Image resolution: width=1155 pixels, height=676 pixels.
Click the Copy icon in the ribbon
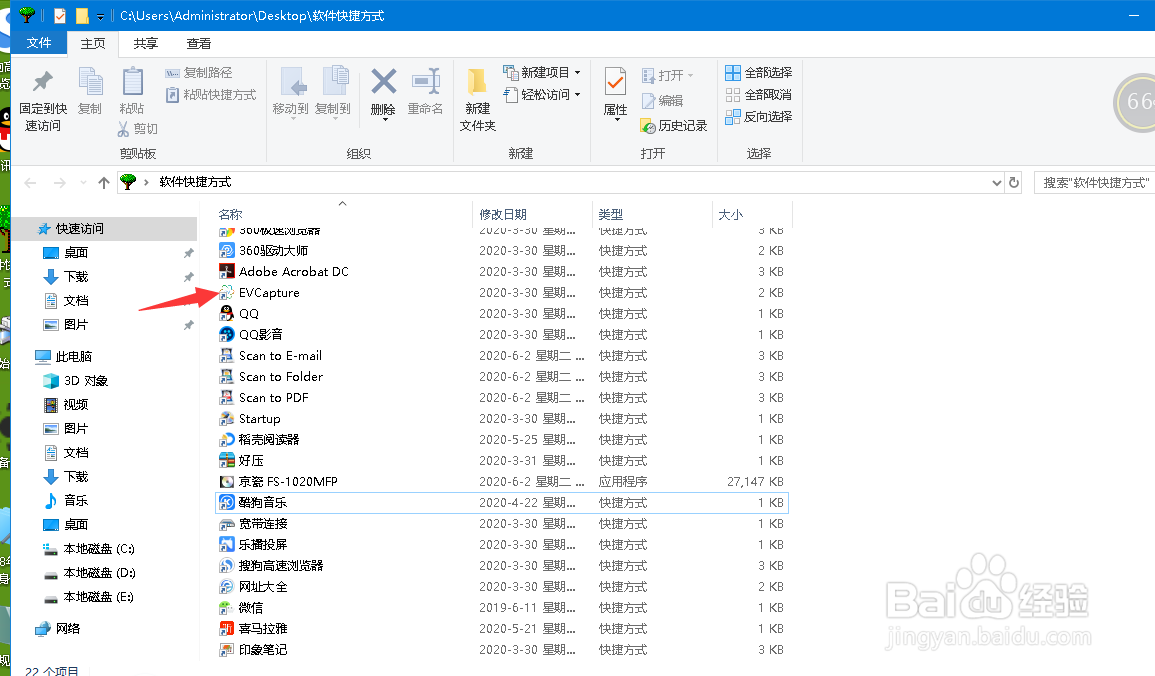coord(91,81)
